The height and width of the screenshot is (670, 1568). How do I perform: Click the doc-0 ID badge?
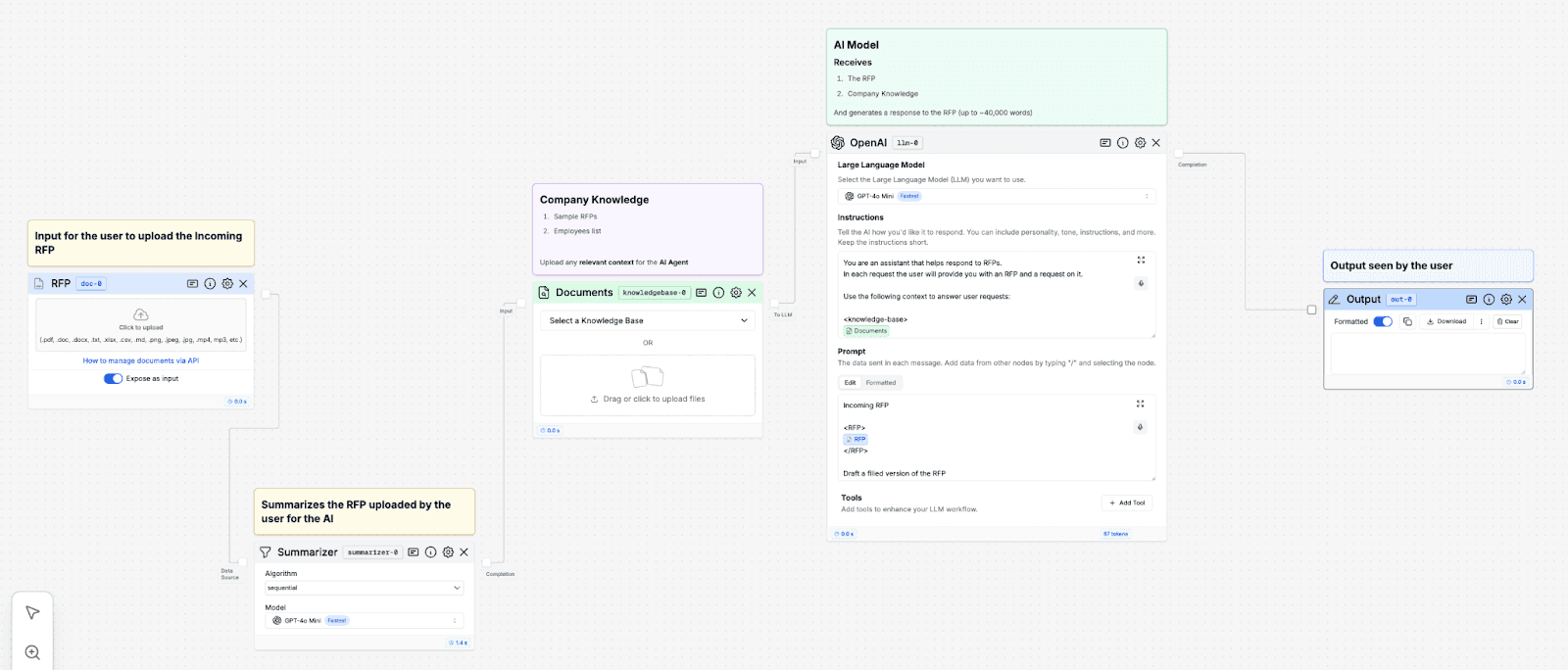91,283
